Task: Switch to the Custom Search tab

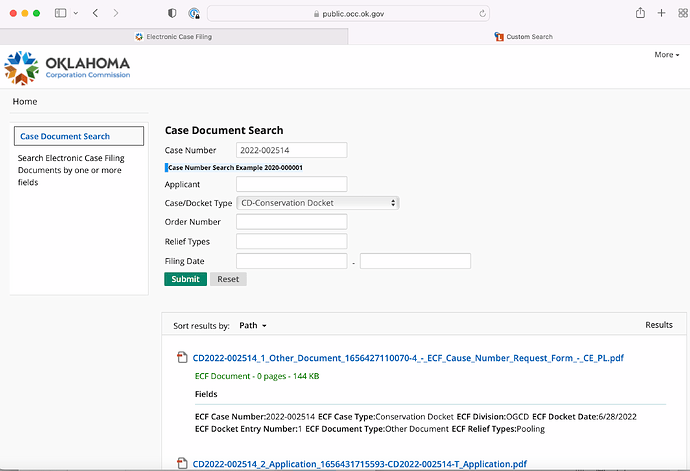Action: (x=519, y=37)
